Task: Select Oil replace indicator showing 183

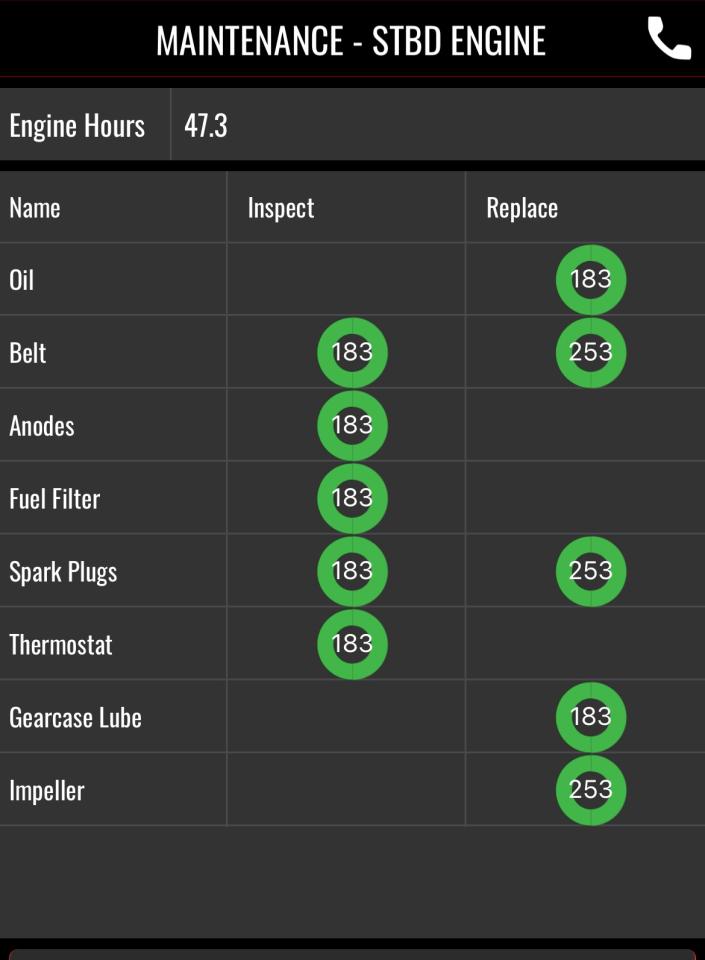Action: (x=591, y=280)
